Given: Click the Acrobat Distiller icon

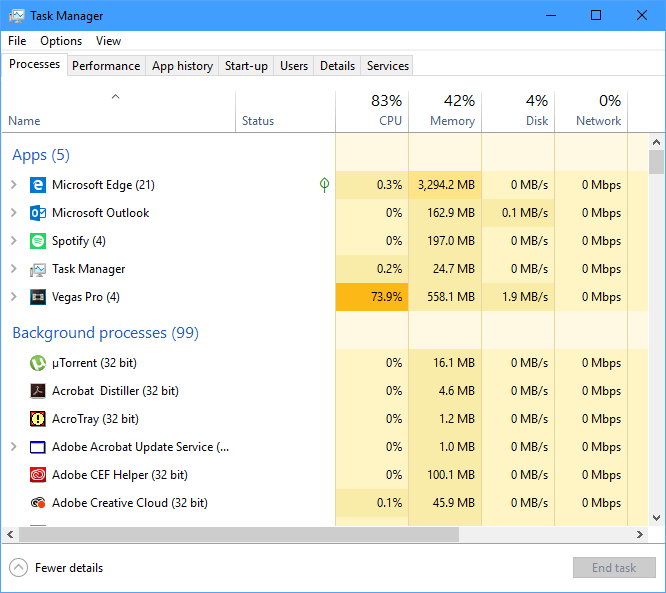Looking at the screenshot, I should click(x=38, y=391).
